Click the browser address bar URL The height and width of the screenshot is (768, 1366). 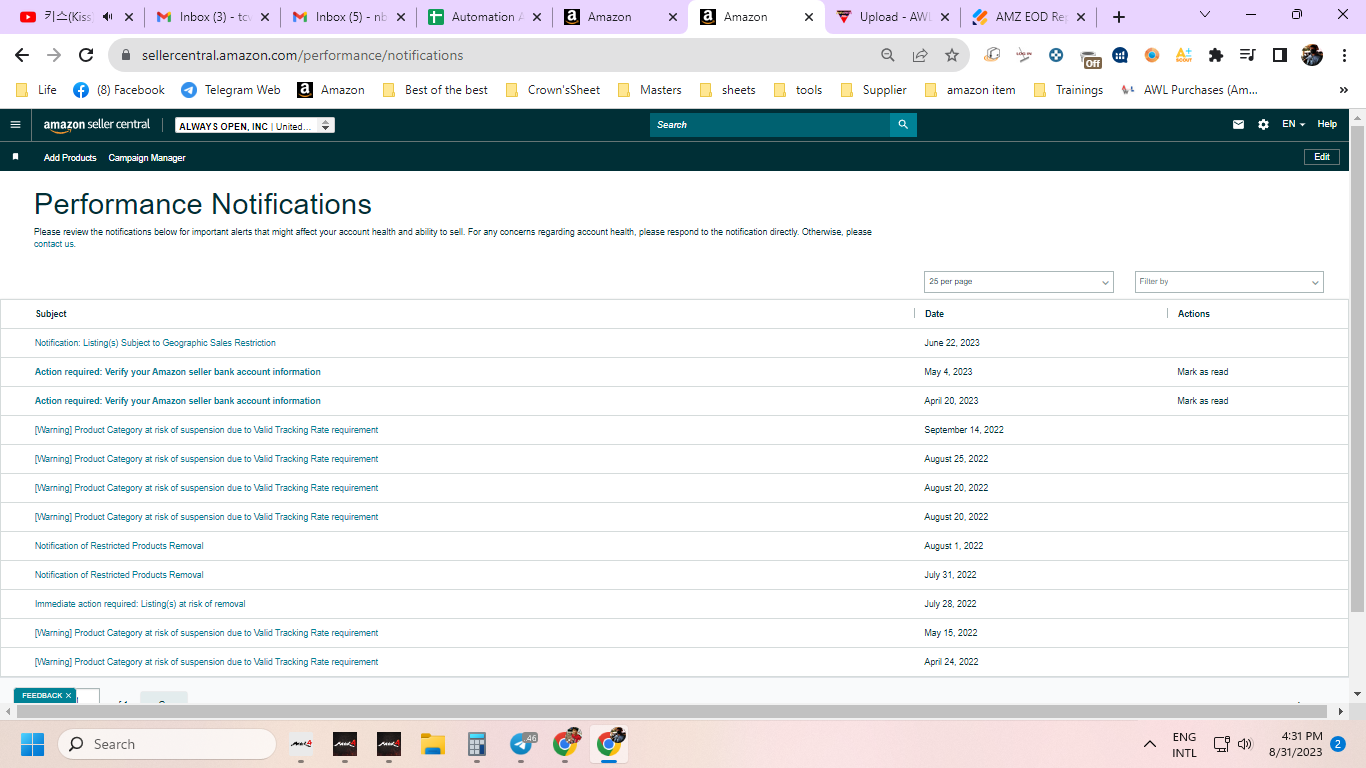coord(303,55)
